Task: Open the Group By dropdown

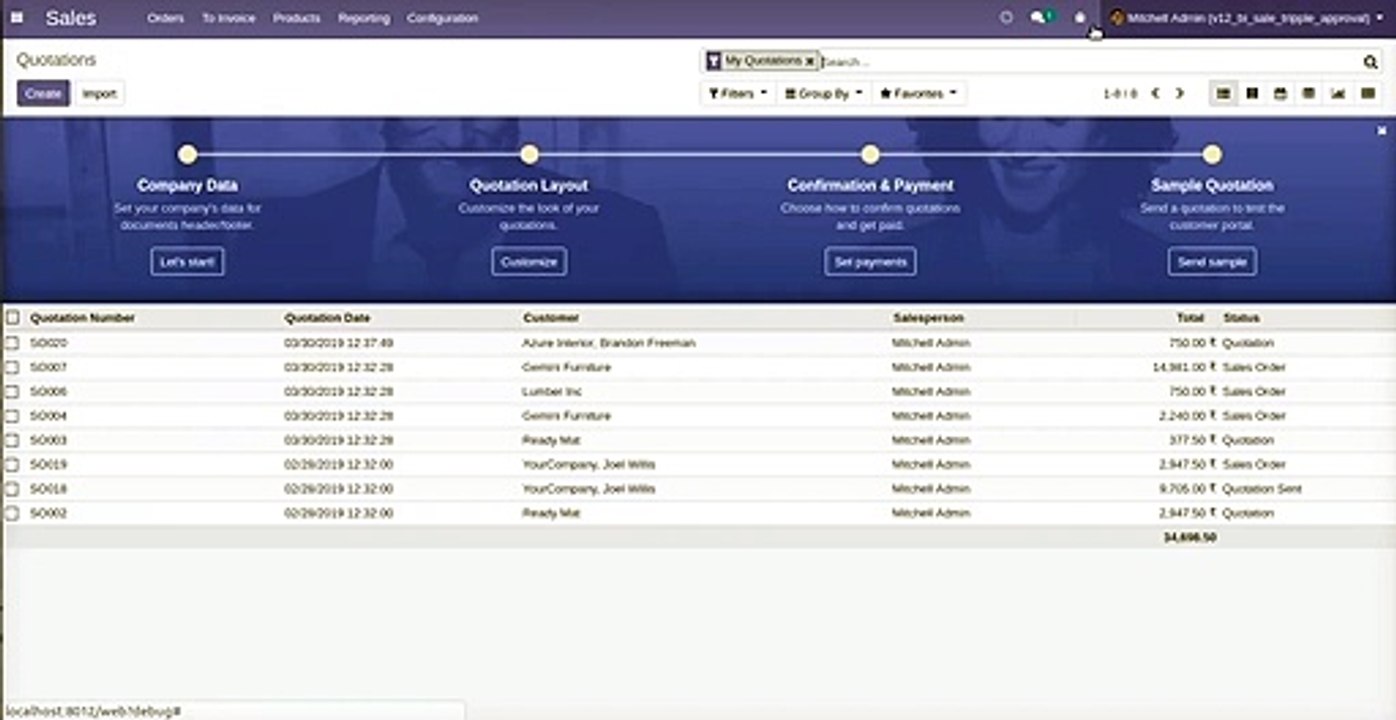Action: pyautogui.click(x=823, y=93)
